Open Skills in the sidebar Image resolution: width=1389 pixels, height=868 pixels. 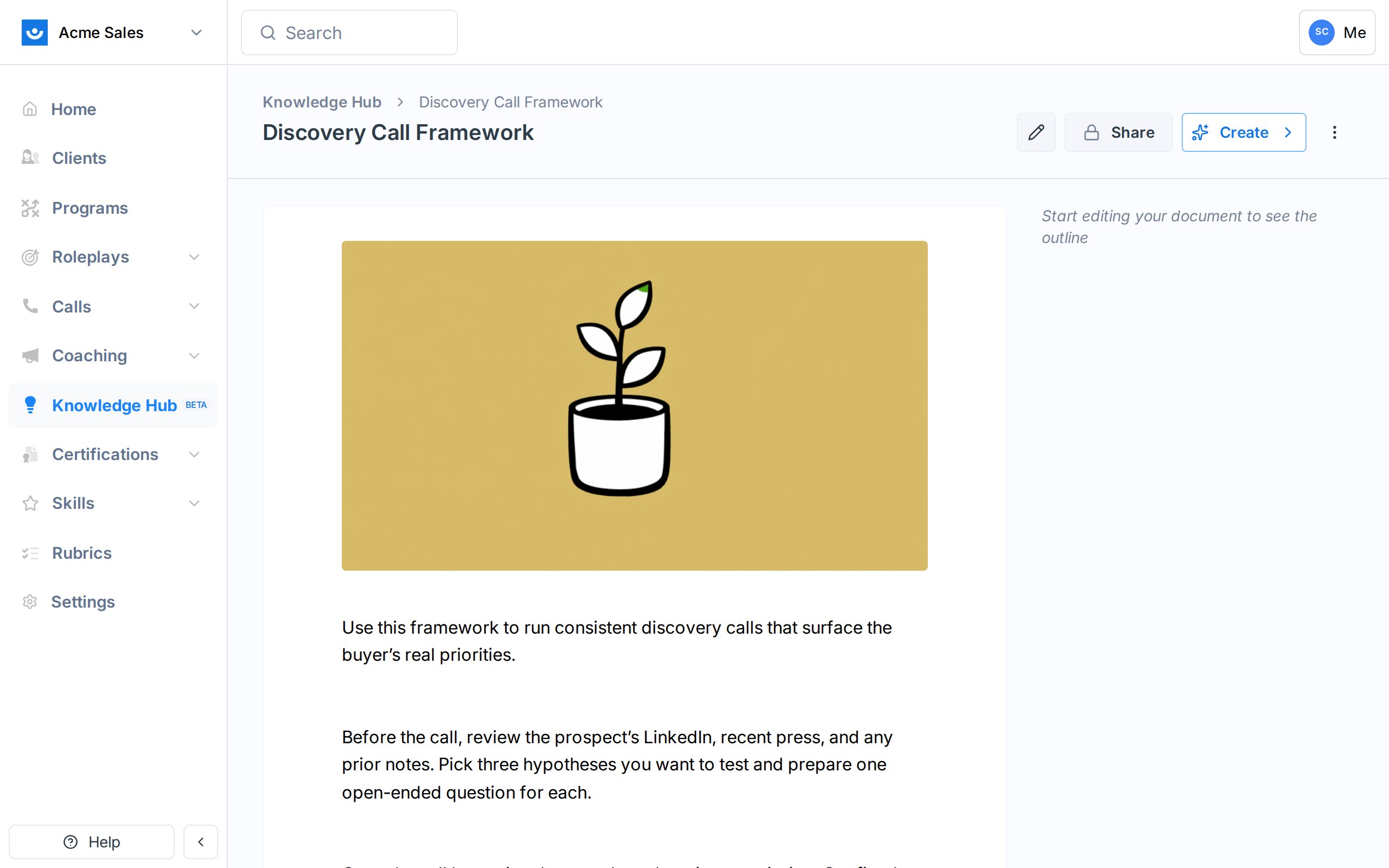73,503
